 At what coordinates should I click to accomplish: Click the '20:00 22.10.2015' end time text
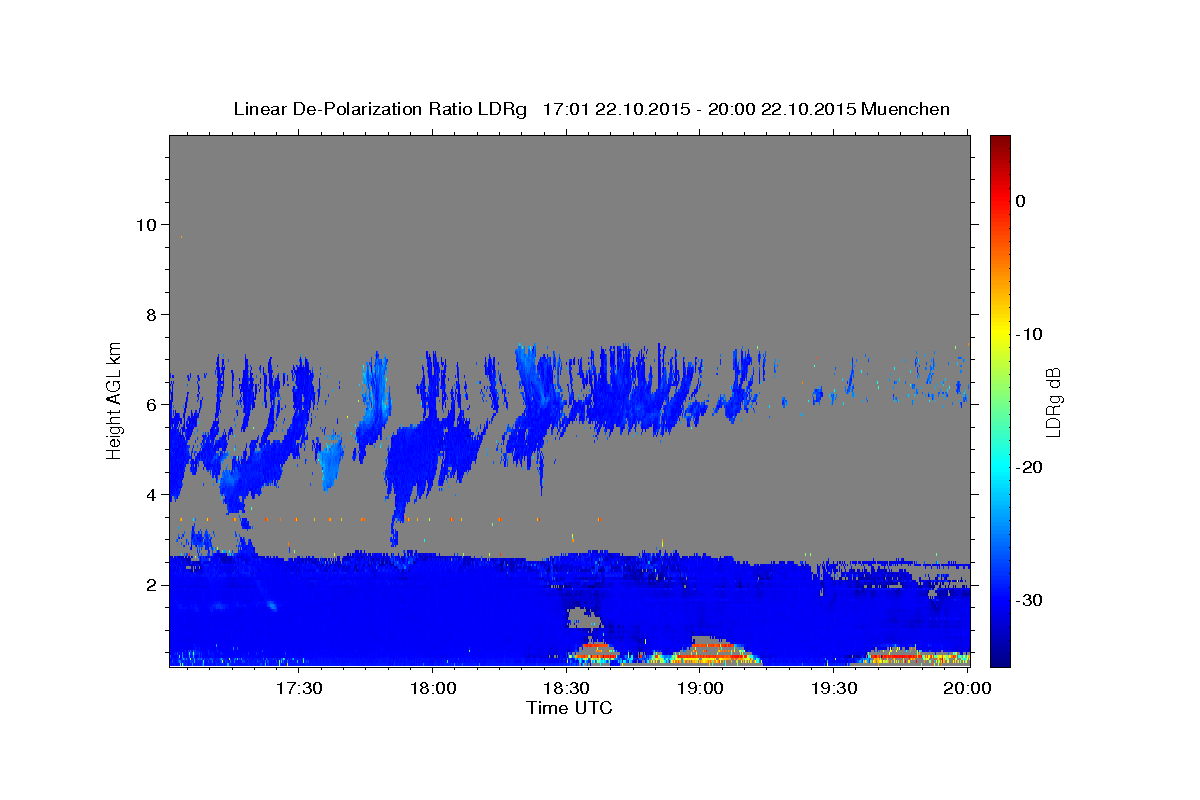tap(782, 109)
